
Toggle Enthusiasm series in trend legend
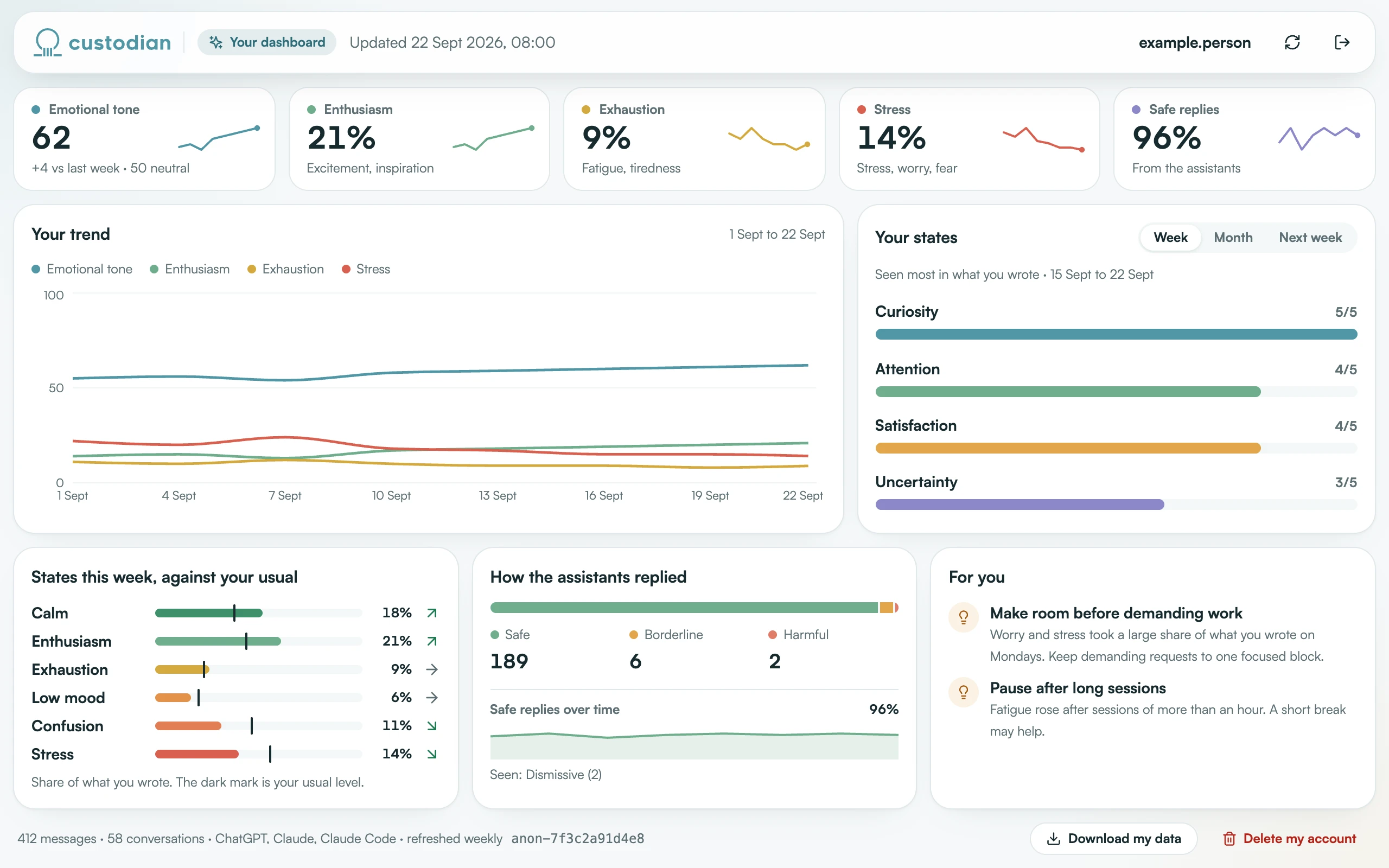pyautogui.click(x=189, y=269)
